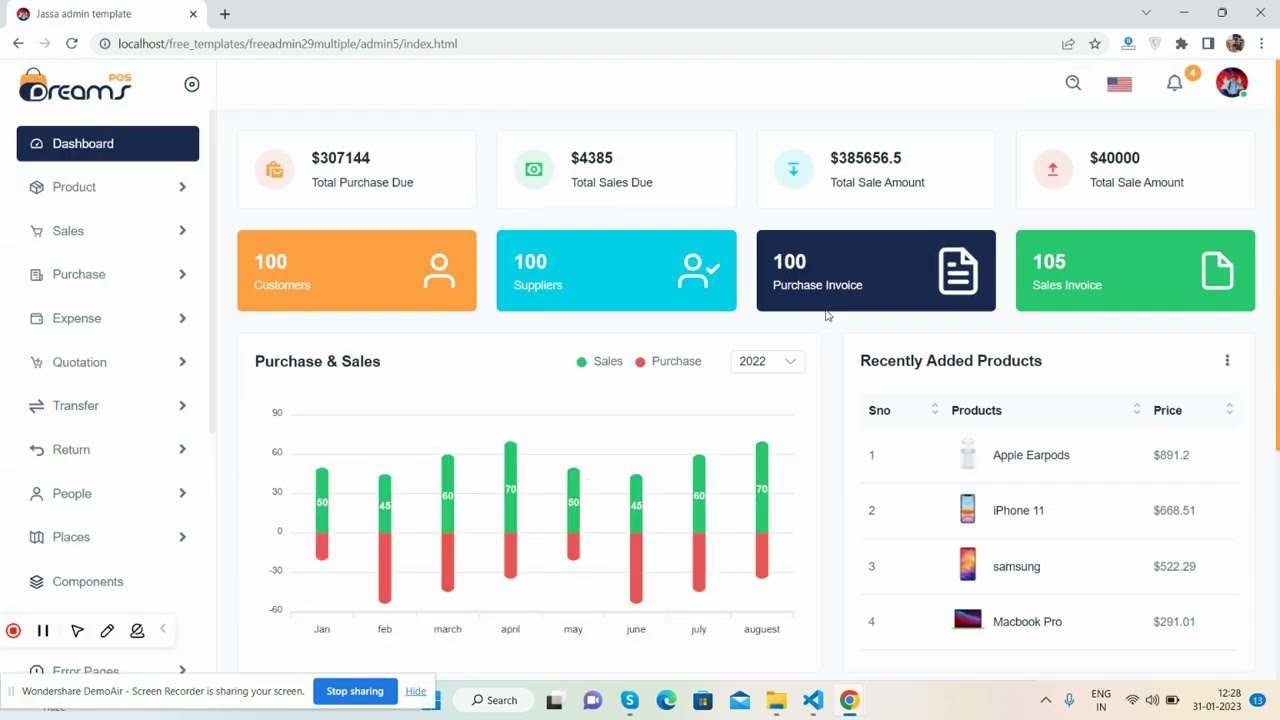The width and height of the screenshot is (1280, 720).
Task: Click the Hide link in sharing bar
Action: [x=416, y=691]
